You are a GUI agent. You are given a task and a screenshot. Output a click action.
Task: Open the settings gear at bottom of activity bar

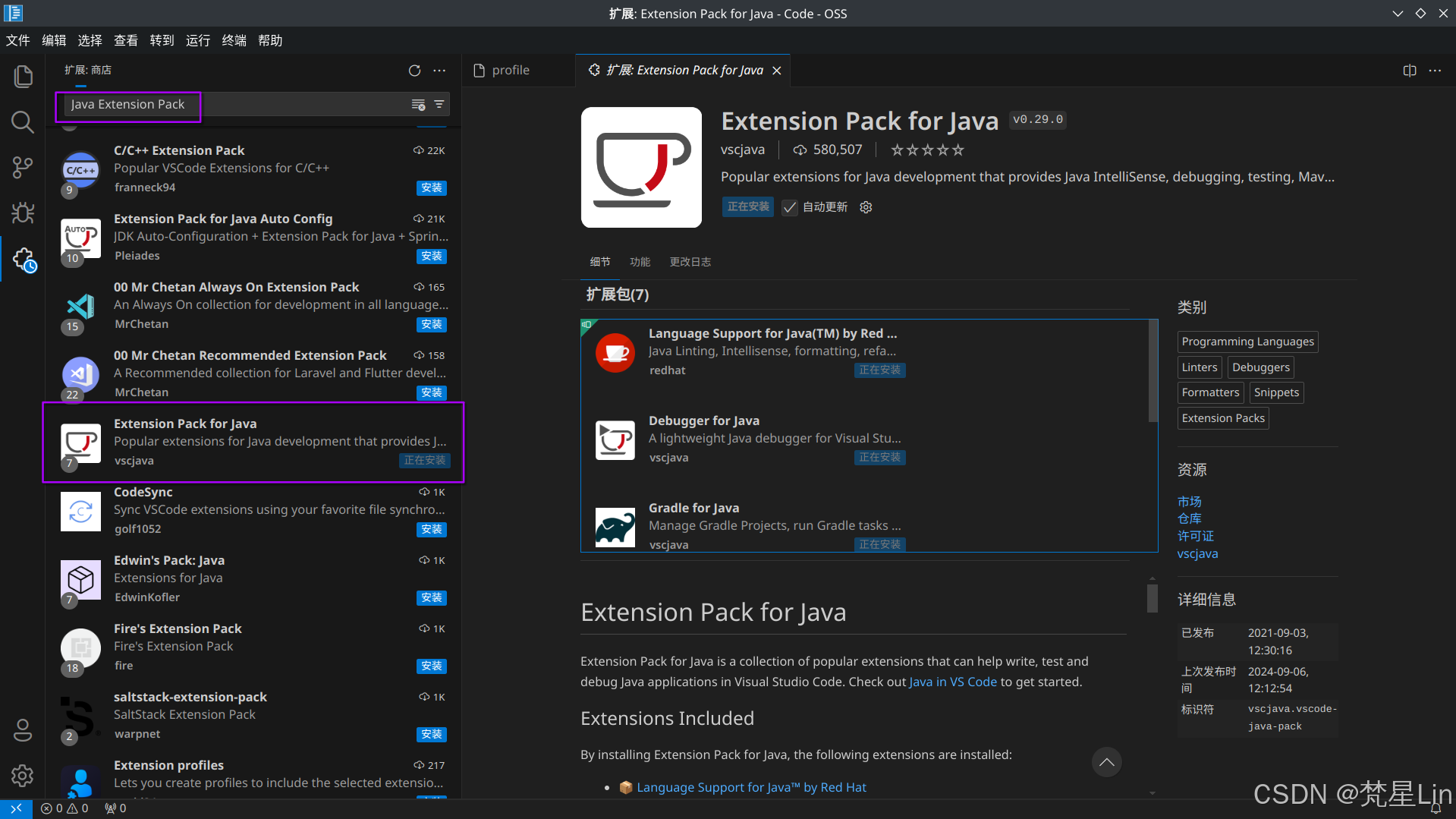tap(22, 776)
